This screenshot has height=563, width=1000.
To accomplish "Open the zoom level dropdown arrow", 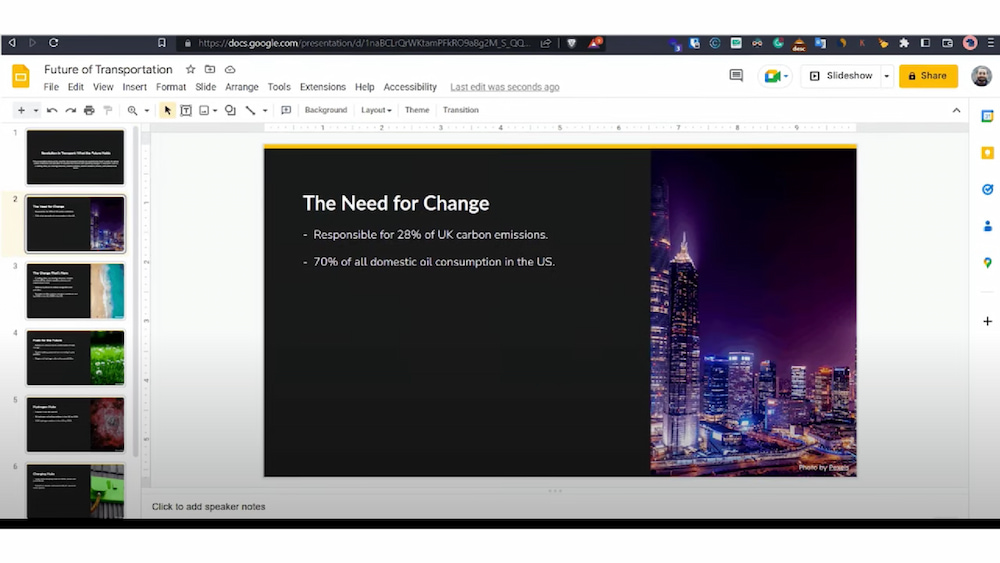I will pos(147,110).
